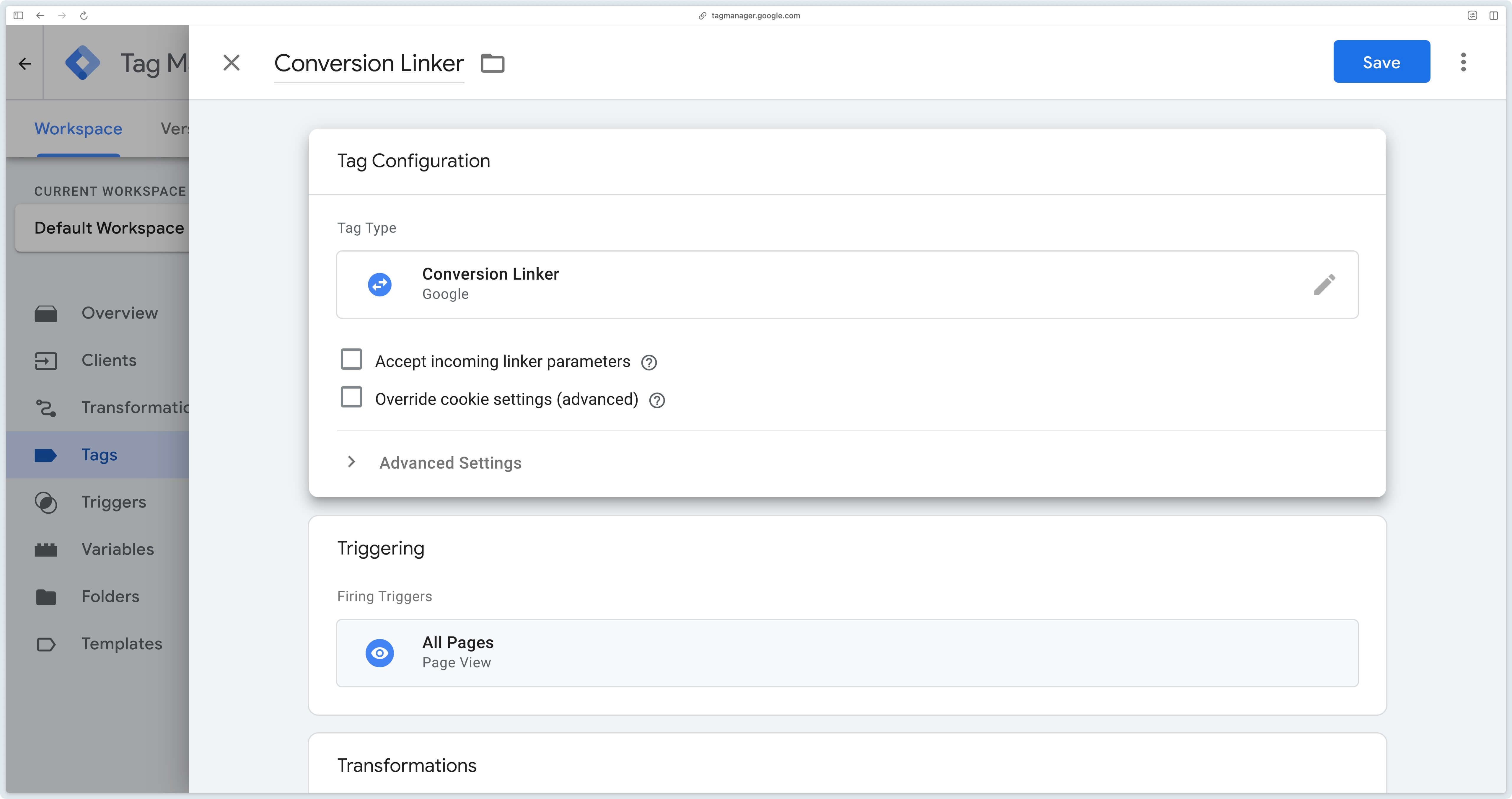
Task: Reload the page in browser
Action: 83,15
